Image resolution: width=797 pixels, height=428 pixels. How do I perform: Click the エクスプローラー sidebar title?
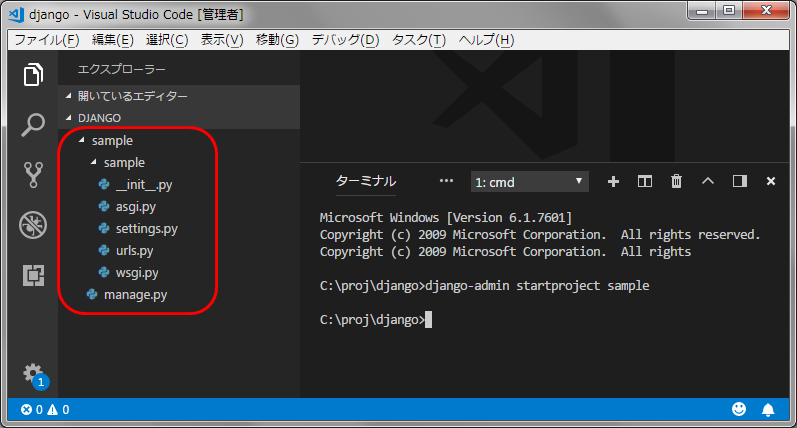(121, 69)
